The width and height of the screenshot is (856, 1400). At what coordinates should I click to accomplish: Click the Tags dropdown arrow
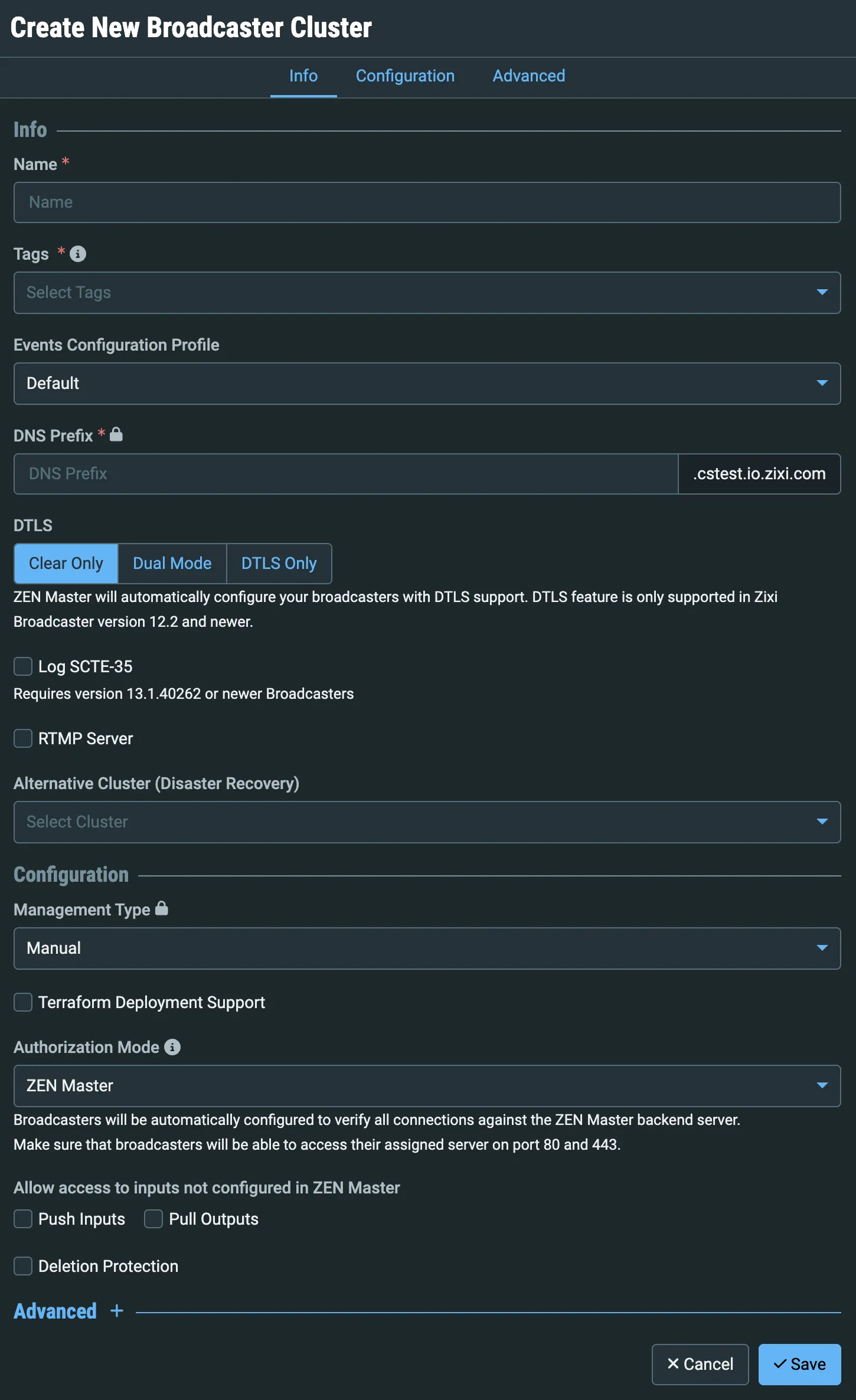click(822, 292)
